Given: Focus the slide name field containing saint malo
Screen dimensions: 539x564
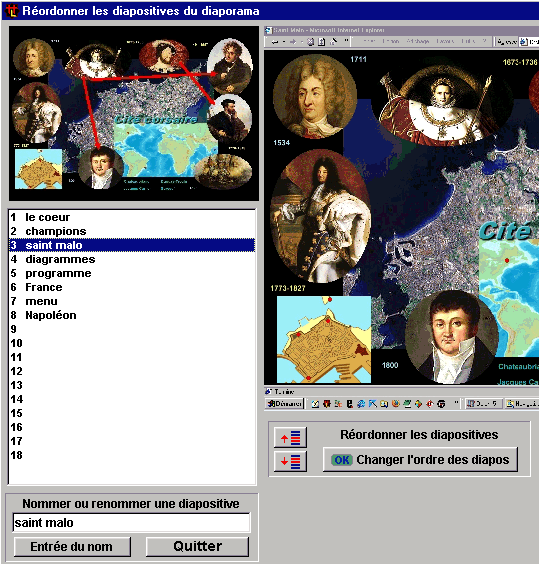Looking at the screenshot, I should click(131, 523).
